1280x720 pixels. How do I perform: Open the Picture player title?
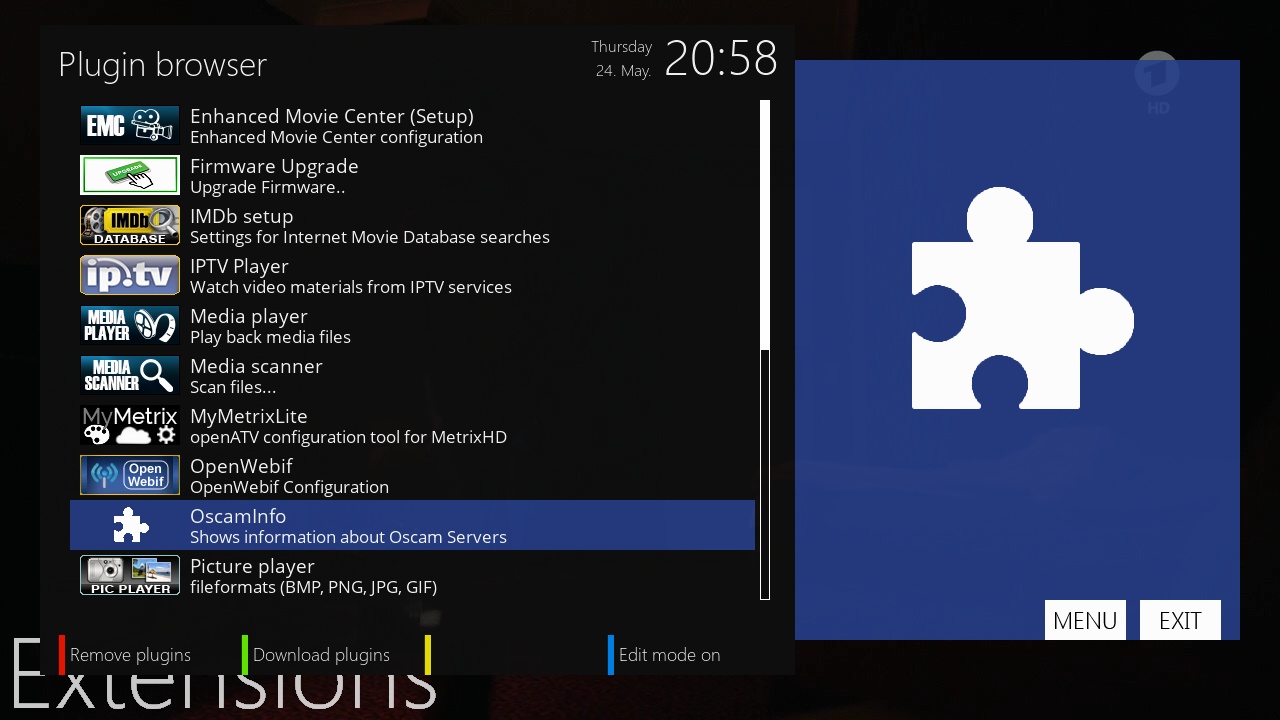(x=252, y=566)
